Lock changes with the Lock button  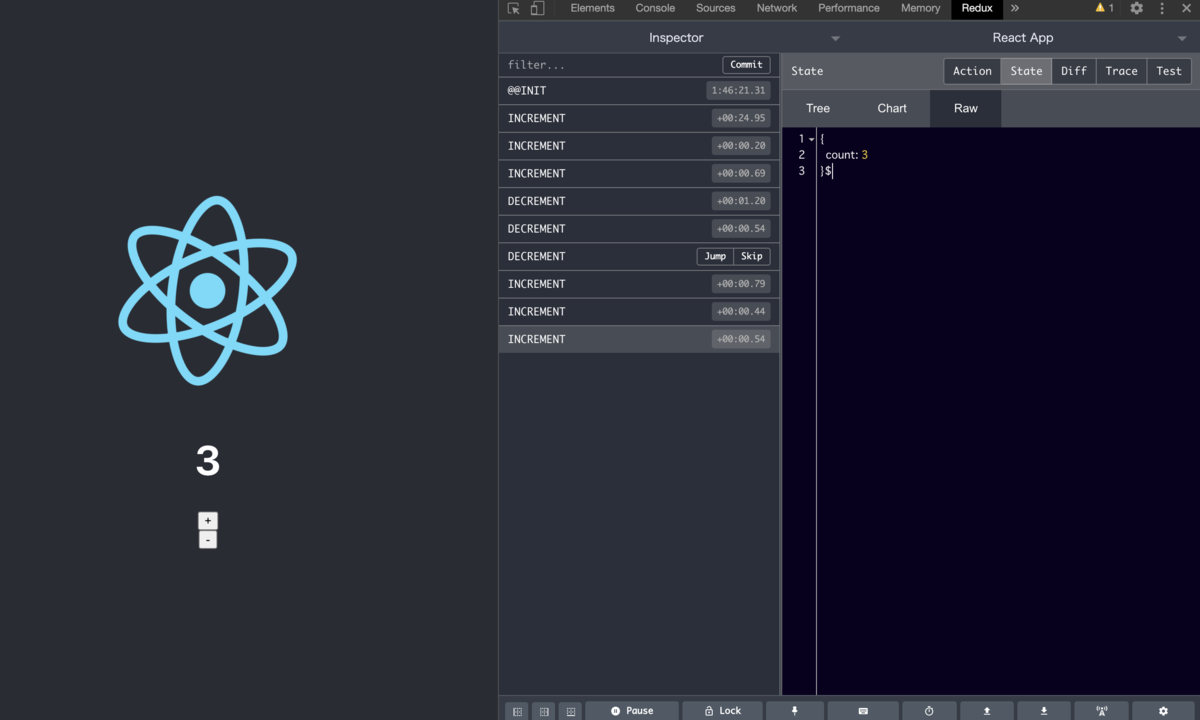[723, 711]
